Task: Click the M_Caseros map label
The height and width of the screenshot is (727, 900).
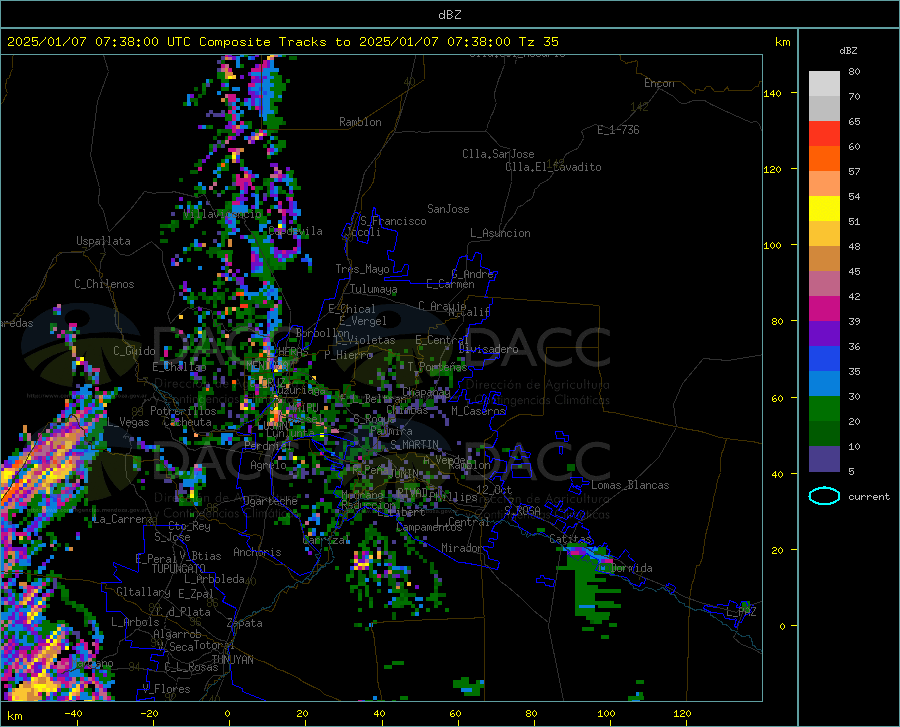Action: pyautogui.click(x=478, y=411)
